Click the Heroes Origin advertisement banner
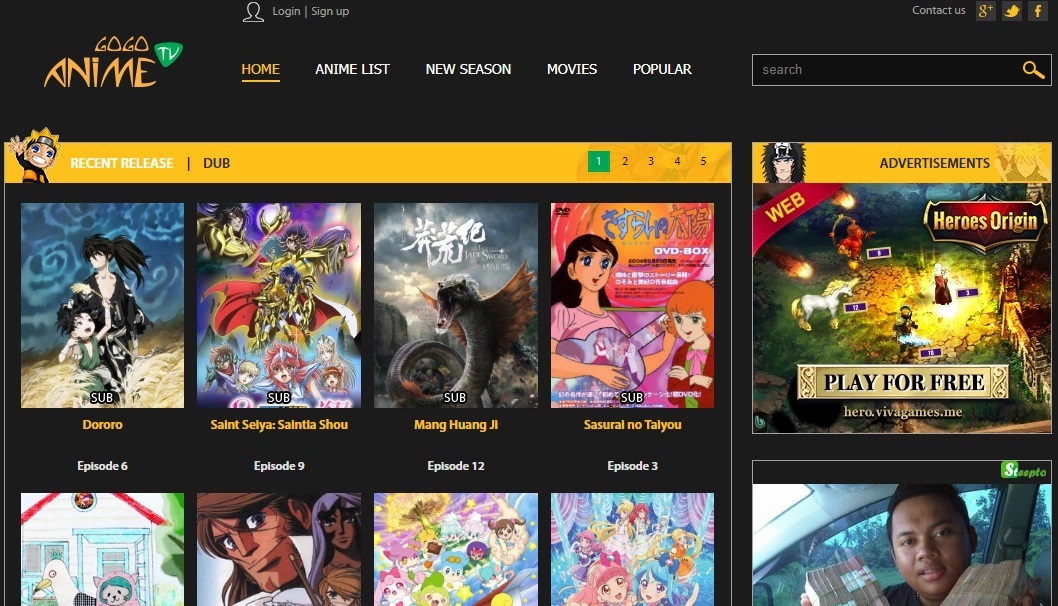This screenshot has height=606, width=1058. (901, 308)
